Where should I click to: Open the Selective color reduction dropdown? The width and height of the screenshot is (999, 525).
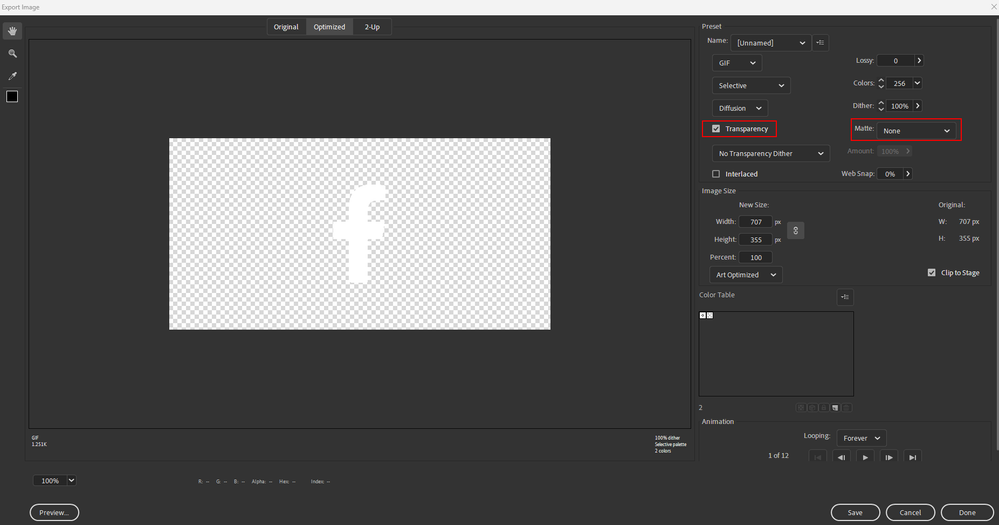point(751,85)
